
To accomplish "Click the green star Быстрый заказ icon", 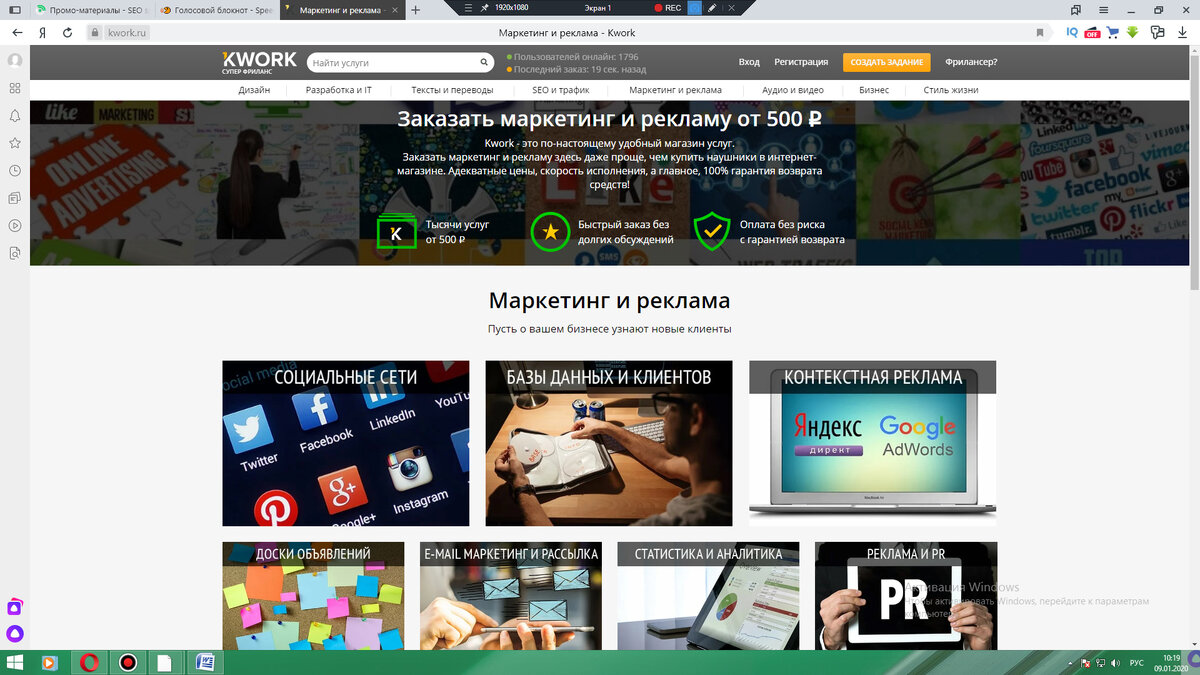I will (549, 232).
